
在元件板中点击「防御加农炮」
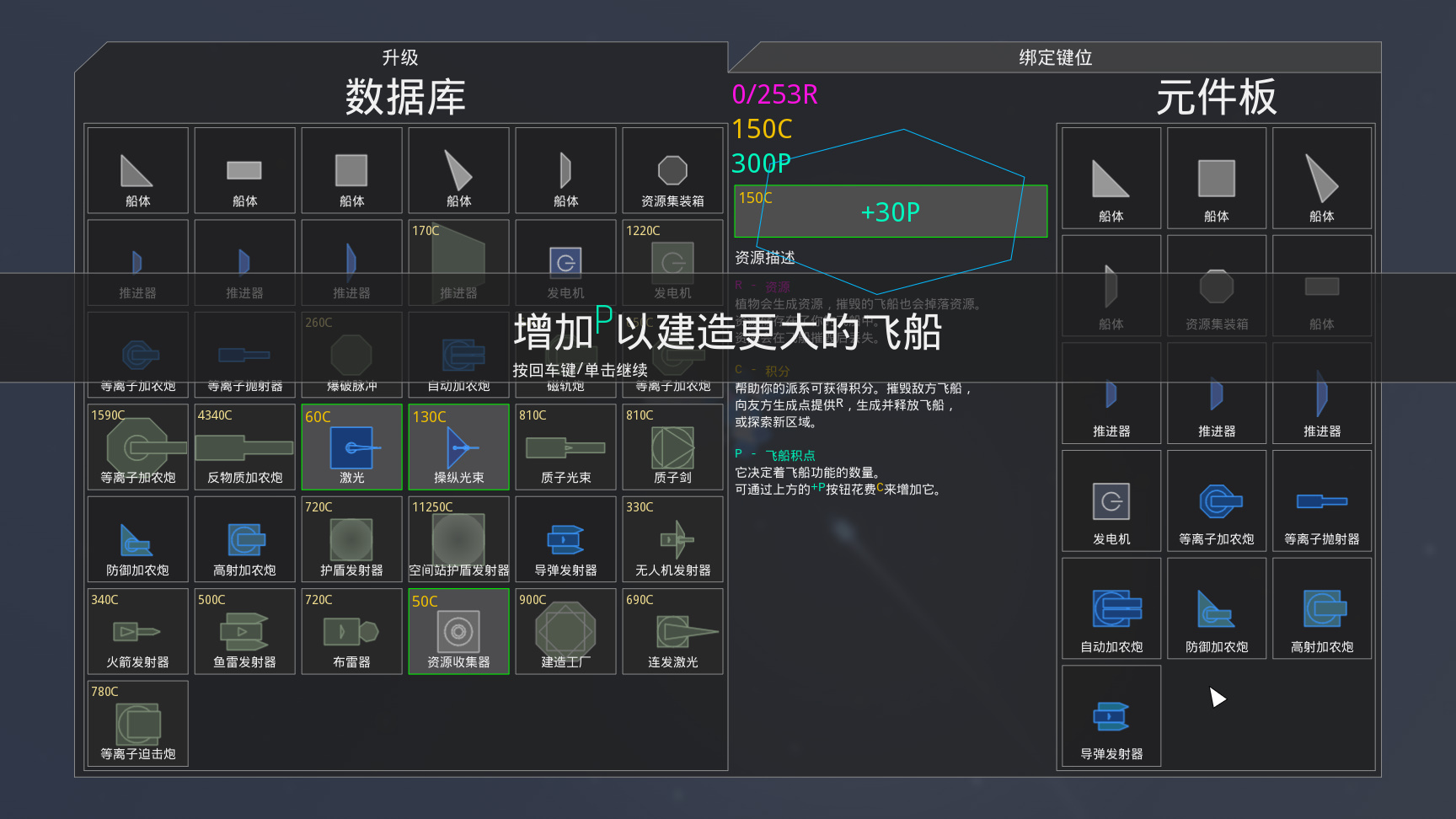[x=1216, y=608]
